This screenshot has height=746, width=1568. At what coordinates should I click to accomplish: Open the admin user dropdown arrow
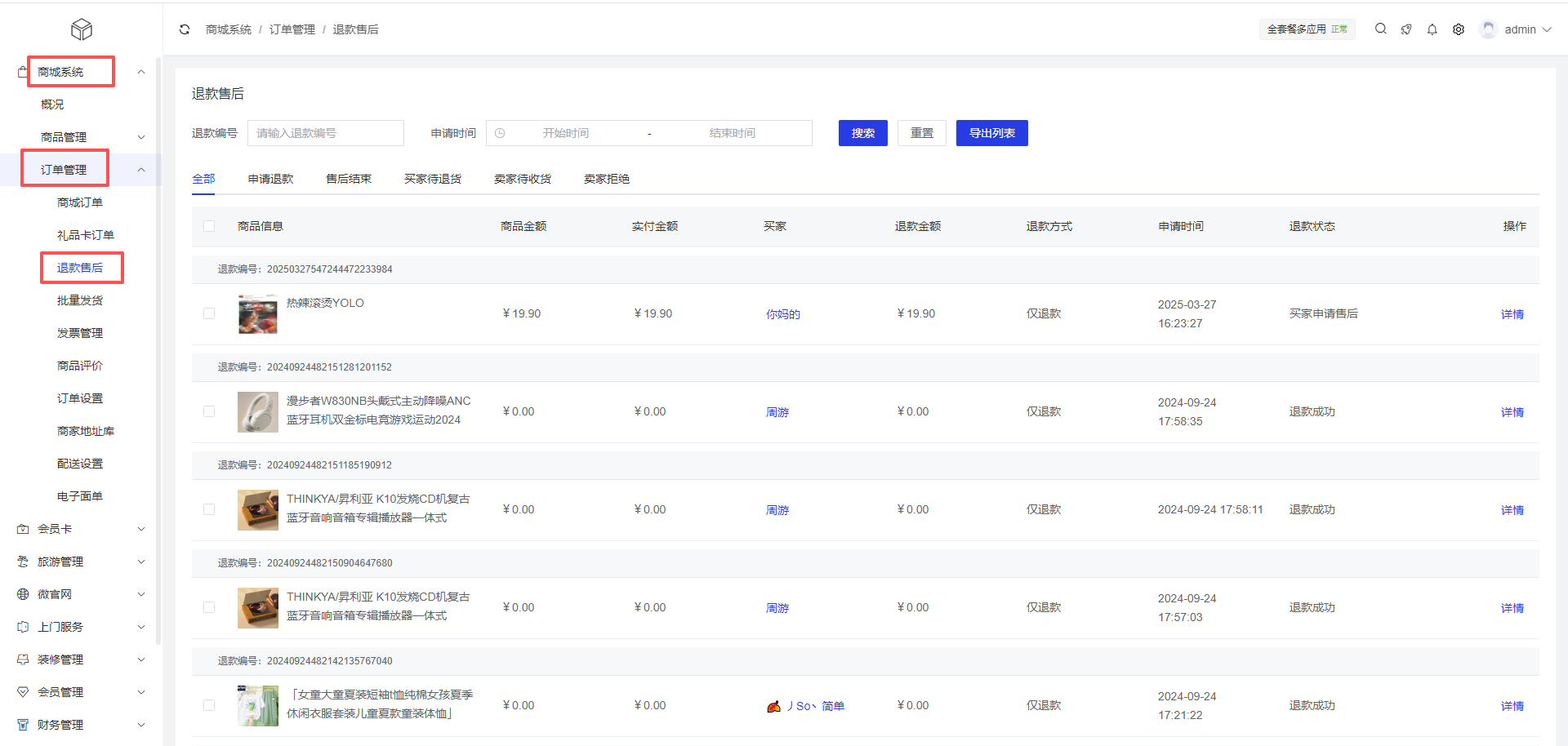[1547, 29]
